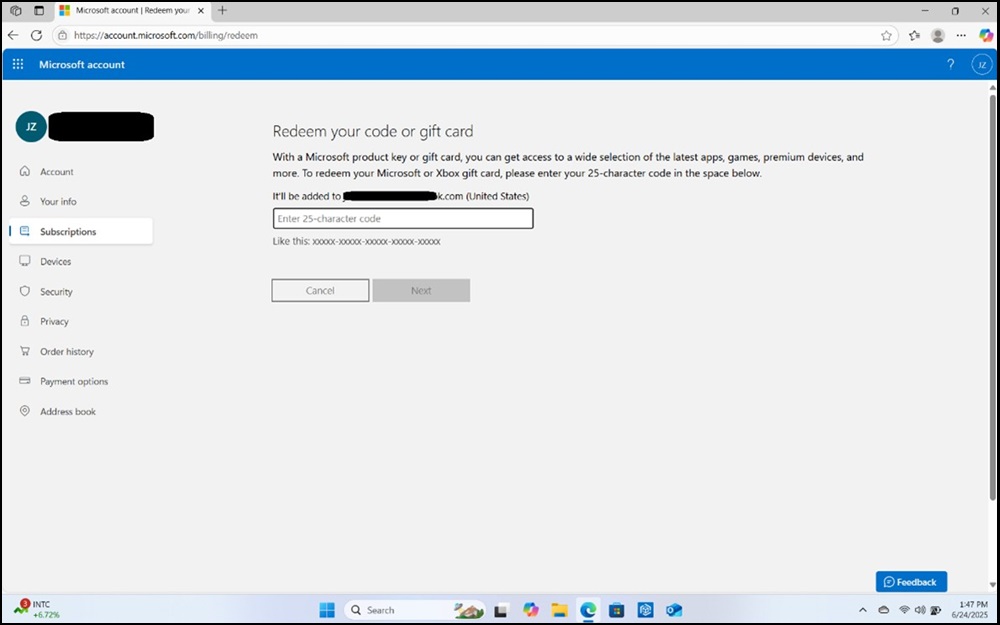This screenshot has width=1000, height=625.
Task: Click the browser back arrow
Action: 13,35
